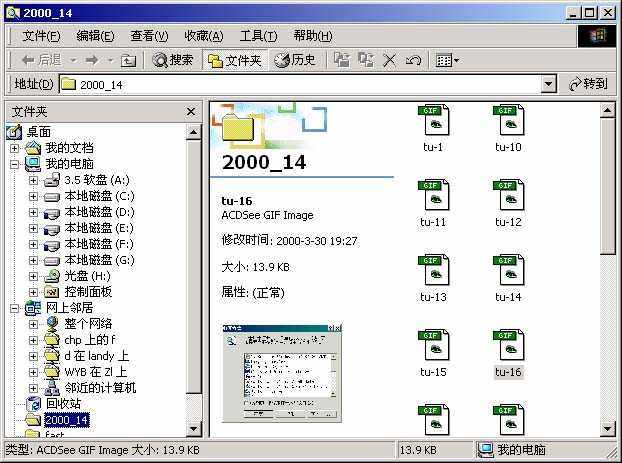
Task: Open the 工具(T) menu
Action: (x=258, y=36)
